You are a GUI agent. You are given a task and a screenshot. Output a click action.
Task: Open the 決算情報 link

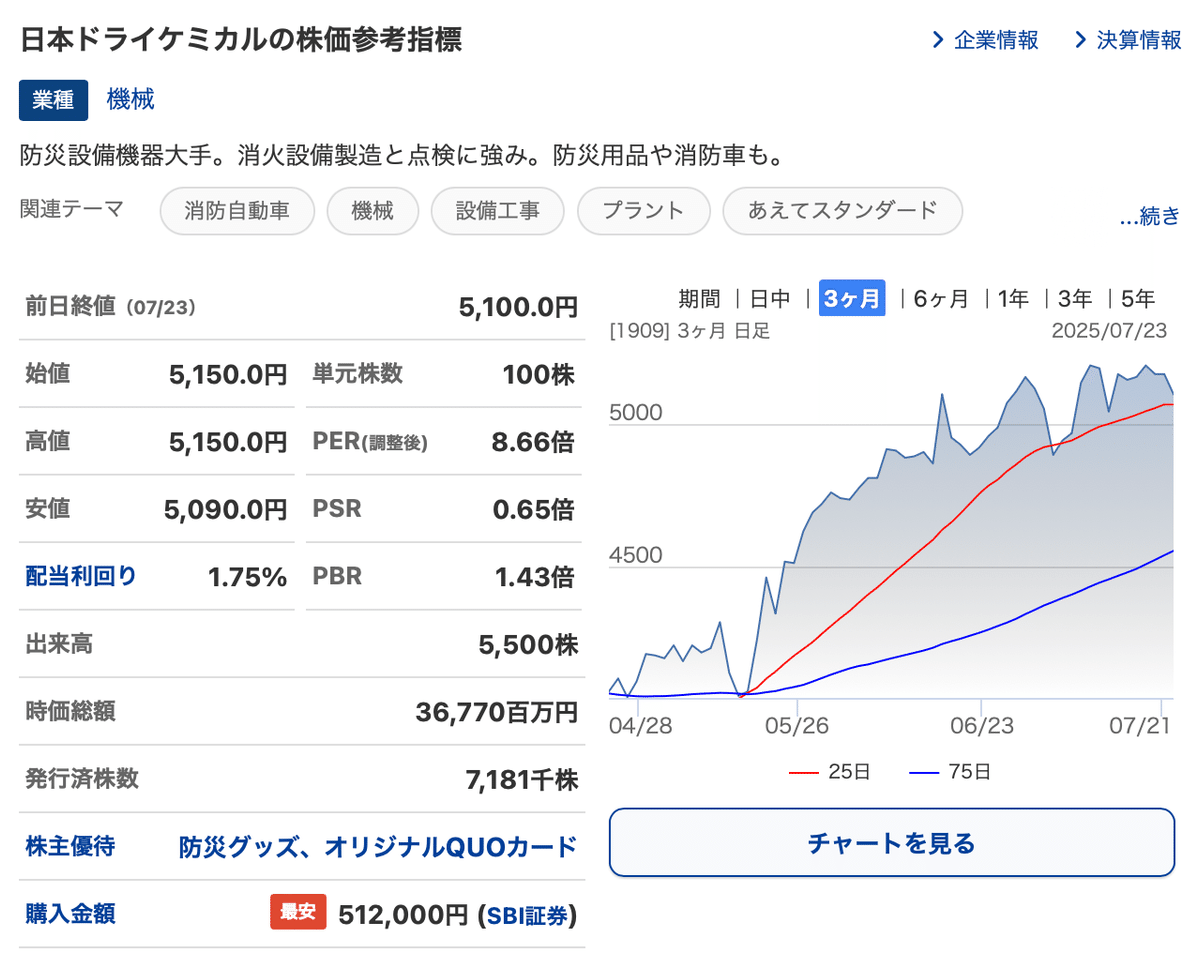tap(1139, 40)
